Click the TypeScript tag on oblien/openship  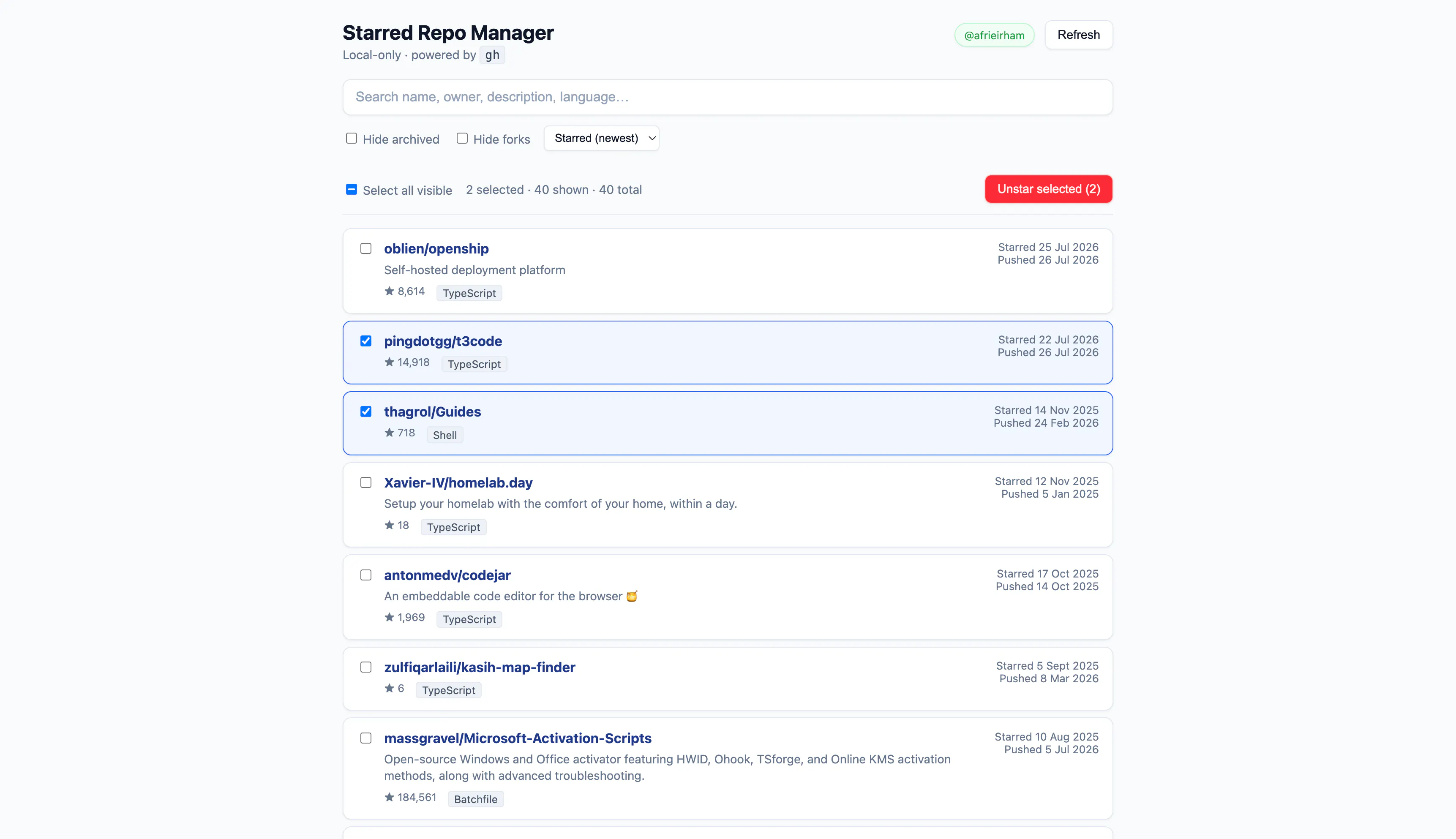[469, 293]
